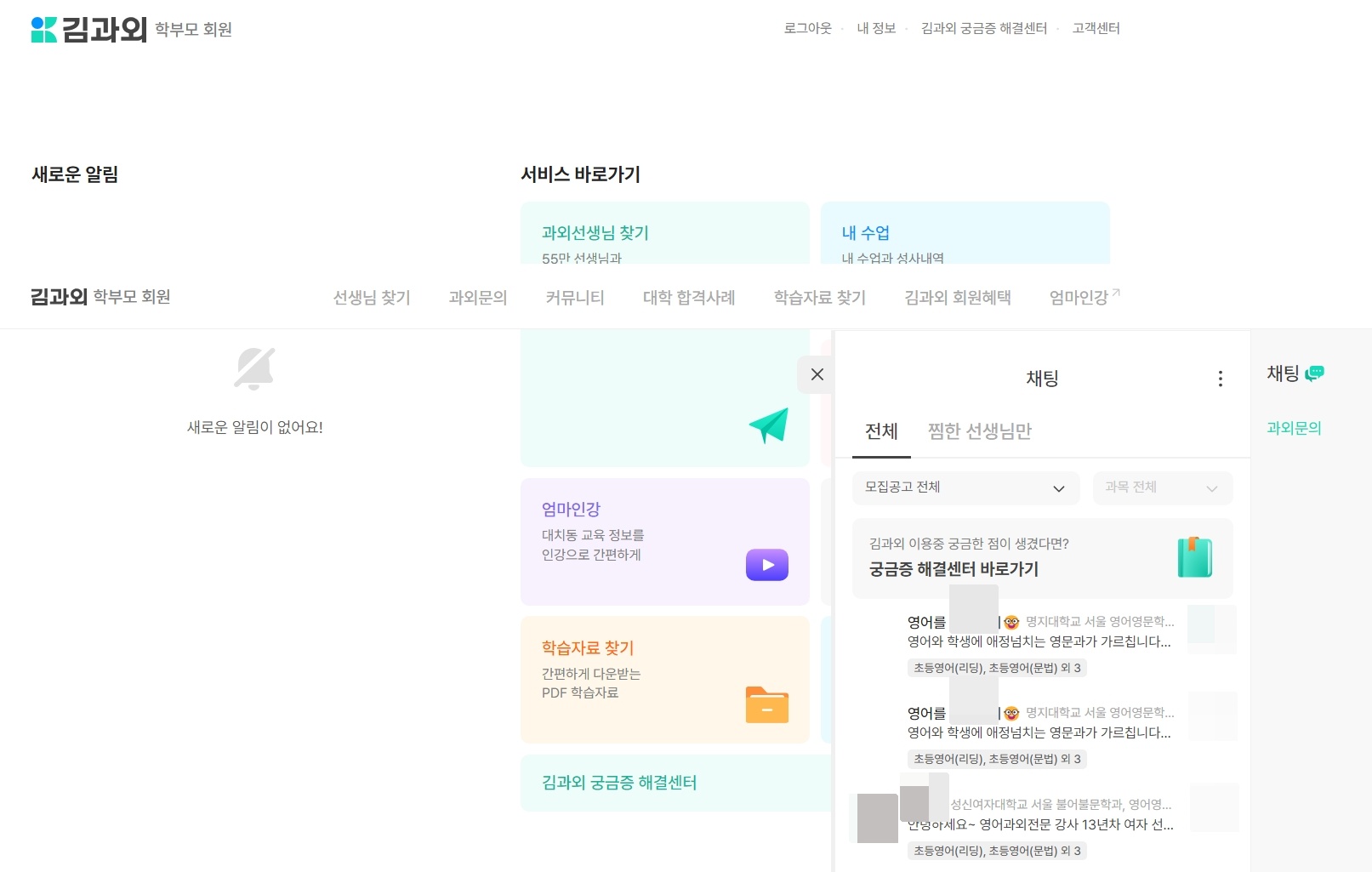
Task: Open the 엄마인강 service card
Action: 665,542
